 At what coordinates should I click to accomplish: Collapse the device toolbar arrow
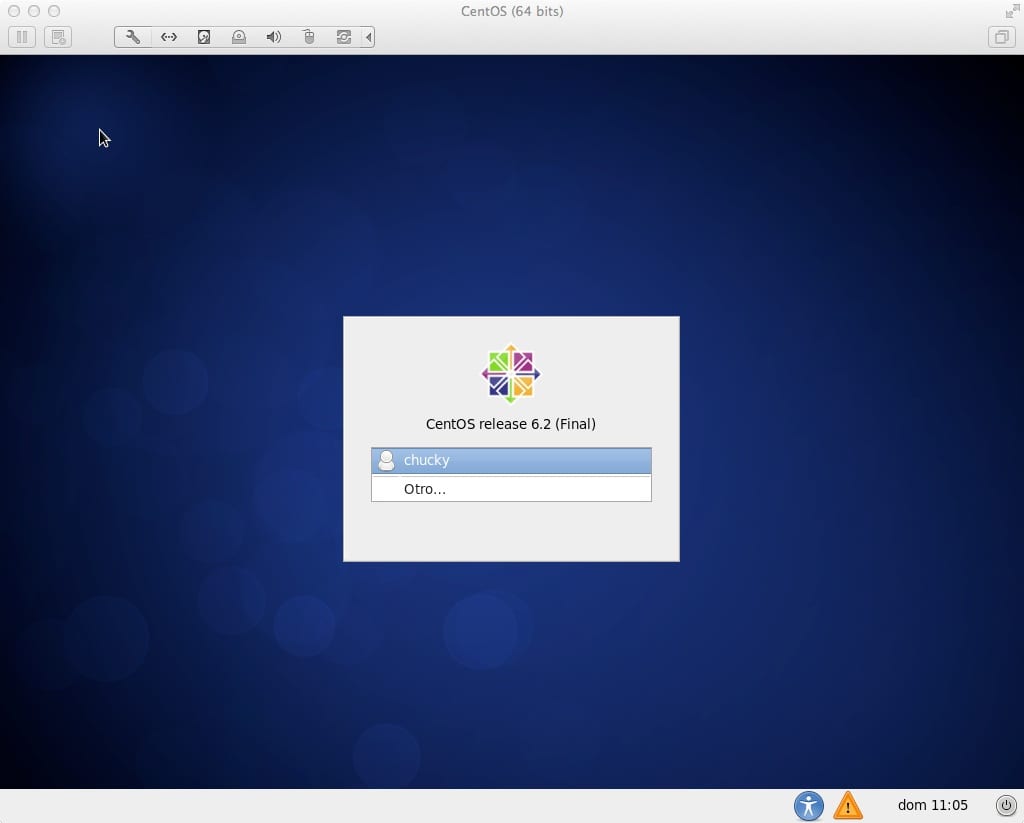(368, 37)
